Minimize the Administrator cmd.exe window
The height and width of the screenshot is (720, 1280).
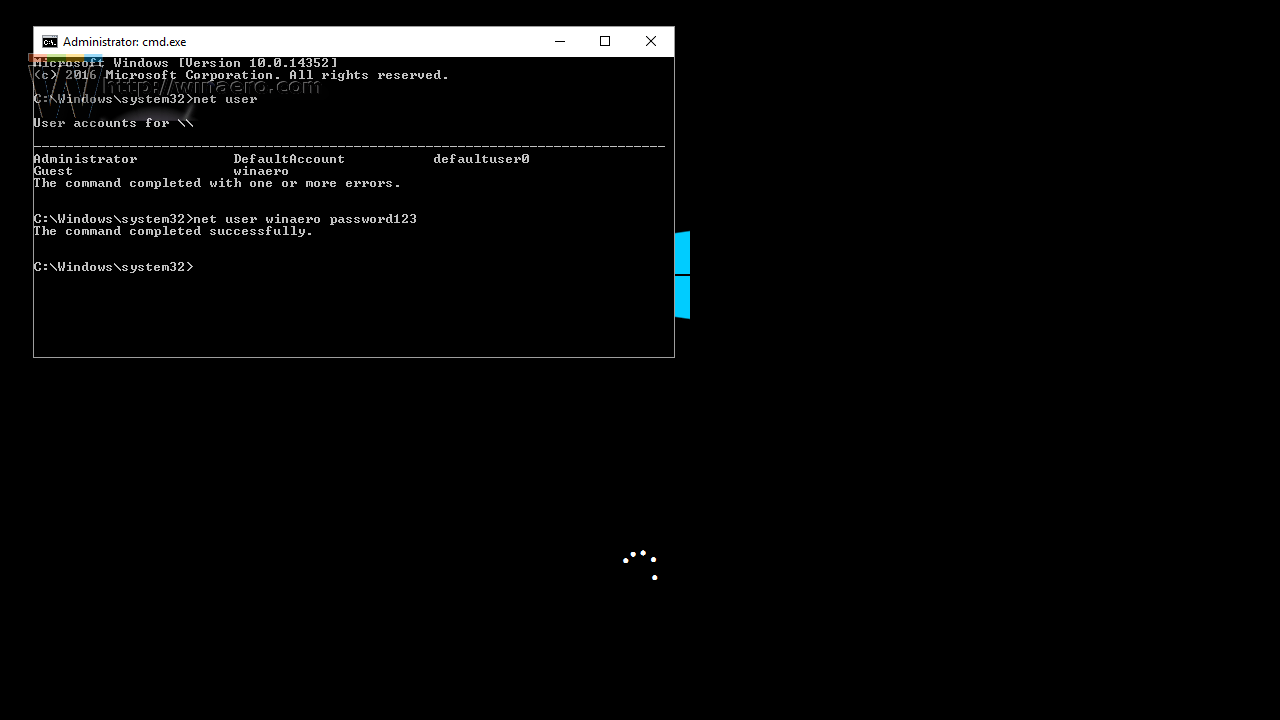coord(559,41)
